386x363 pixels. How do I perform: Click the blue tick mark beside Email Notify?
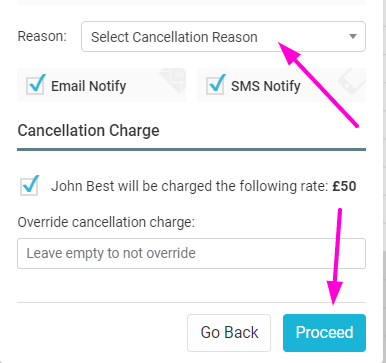click(x=37, y=83)
